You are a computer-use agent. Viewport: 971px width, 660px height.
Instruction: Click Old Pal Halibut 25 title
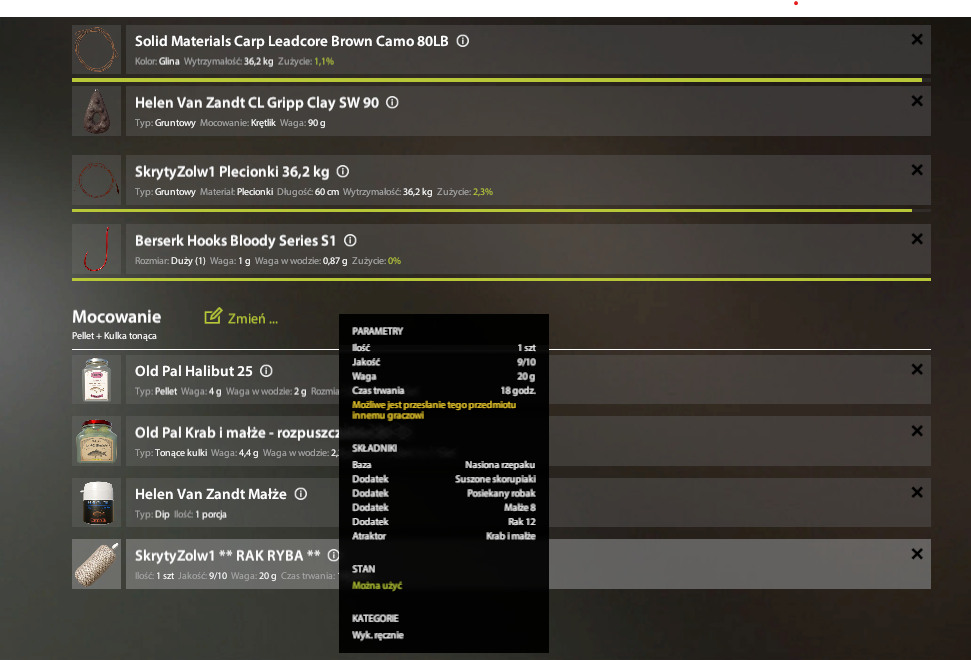coord(194,371)
